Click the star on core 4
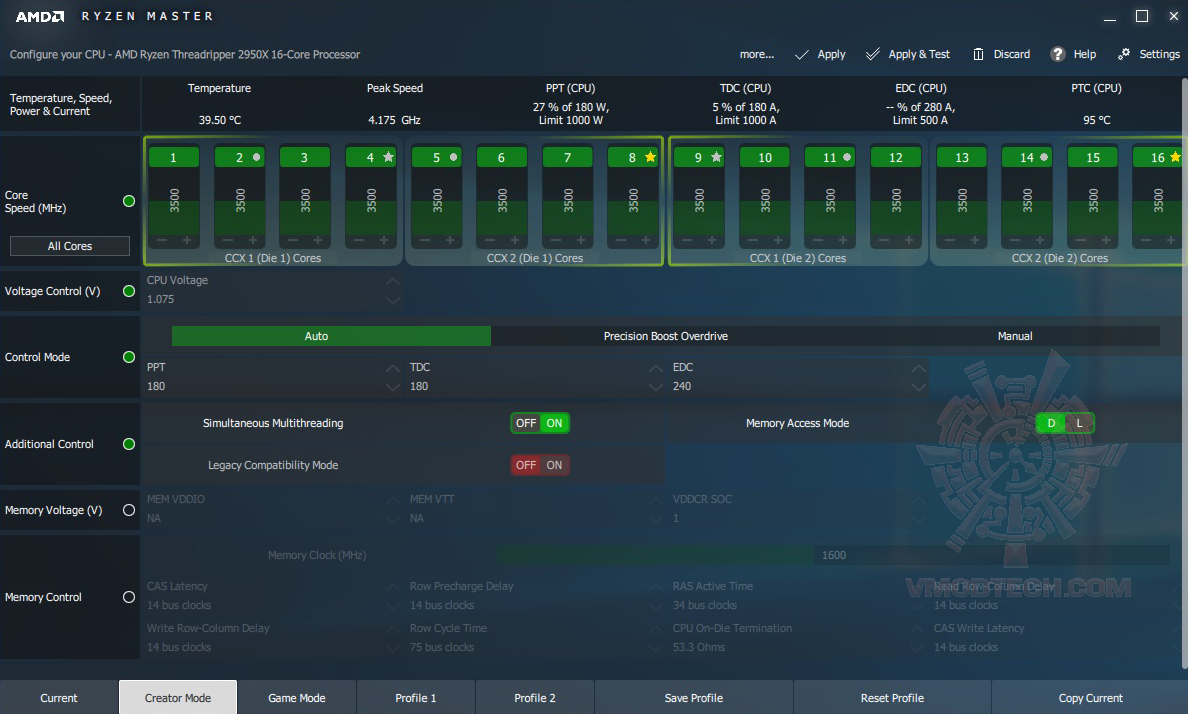The image size is (1188, 714). point(389,157)
